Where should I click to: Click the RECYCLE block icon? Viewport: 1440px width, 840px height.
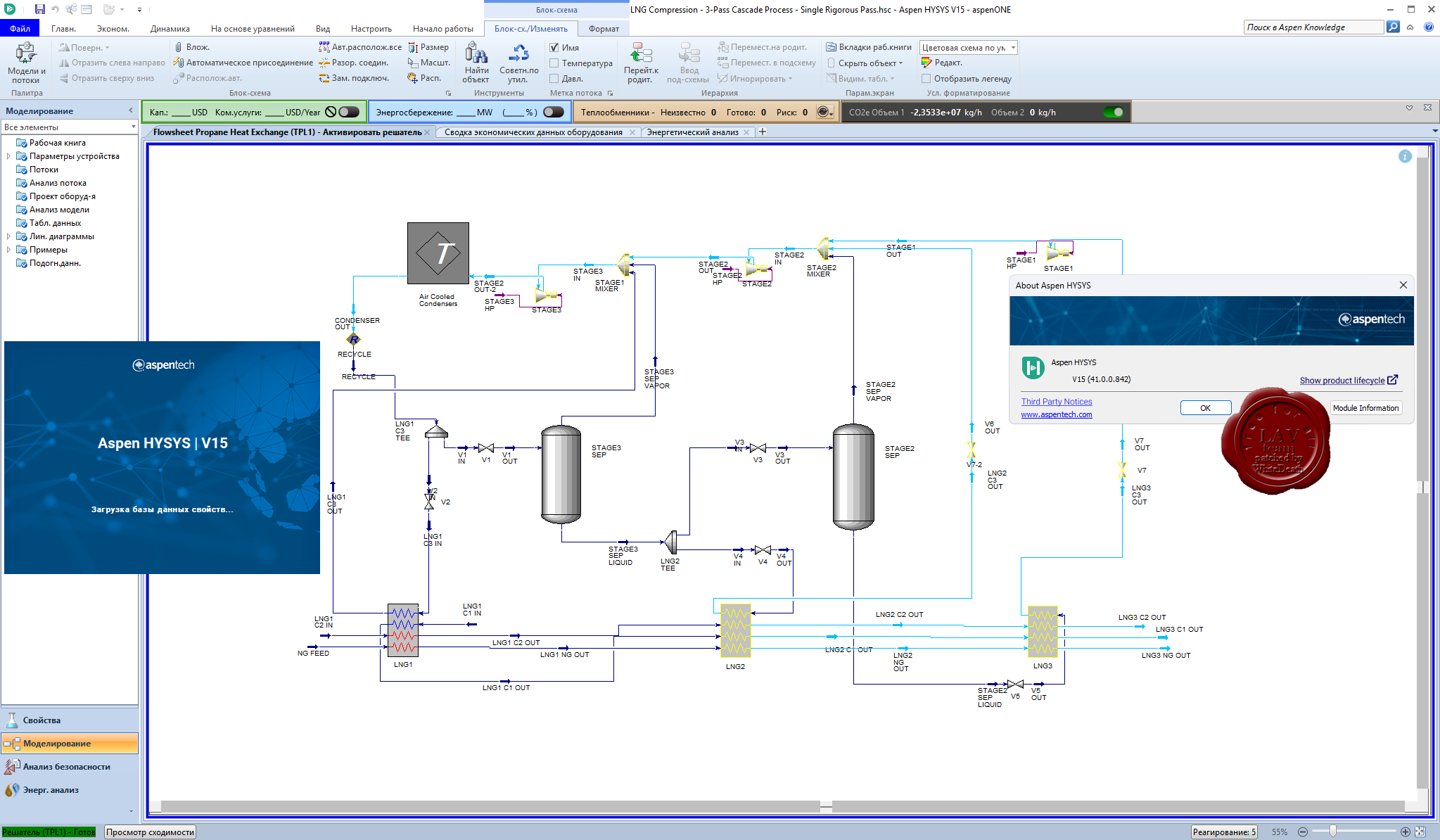click(354, 339)
